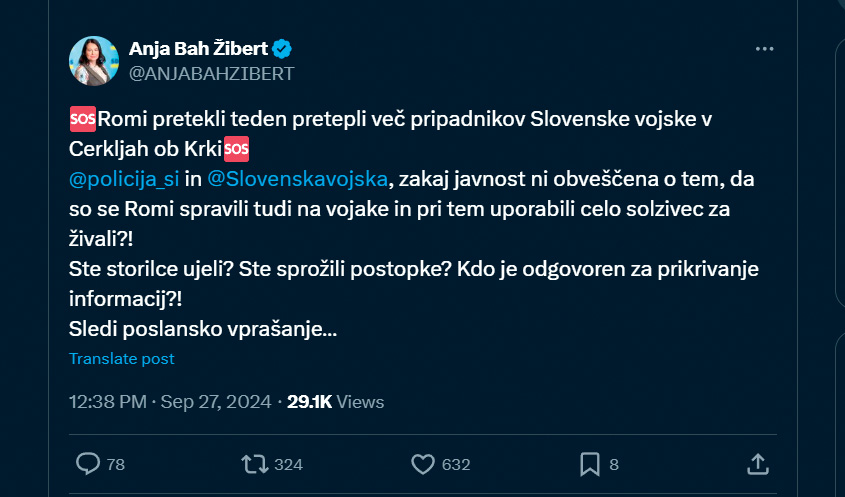
Task: Open the @policija_si mention
Action: (x=125, y=178)
